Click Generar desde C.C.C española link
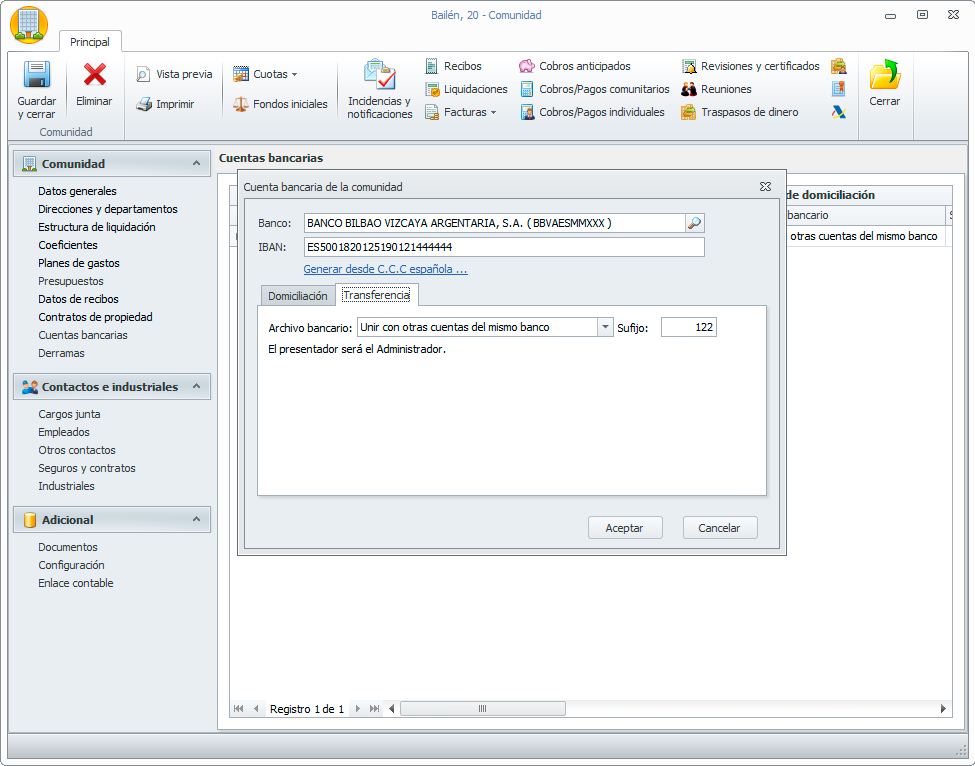Viewport: 975px width, 766px height. pyautogui.click(x=385, y=269)
